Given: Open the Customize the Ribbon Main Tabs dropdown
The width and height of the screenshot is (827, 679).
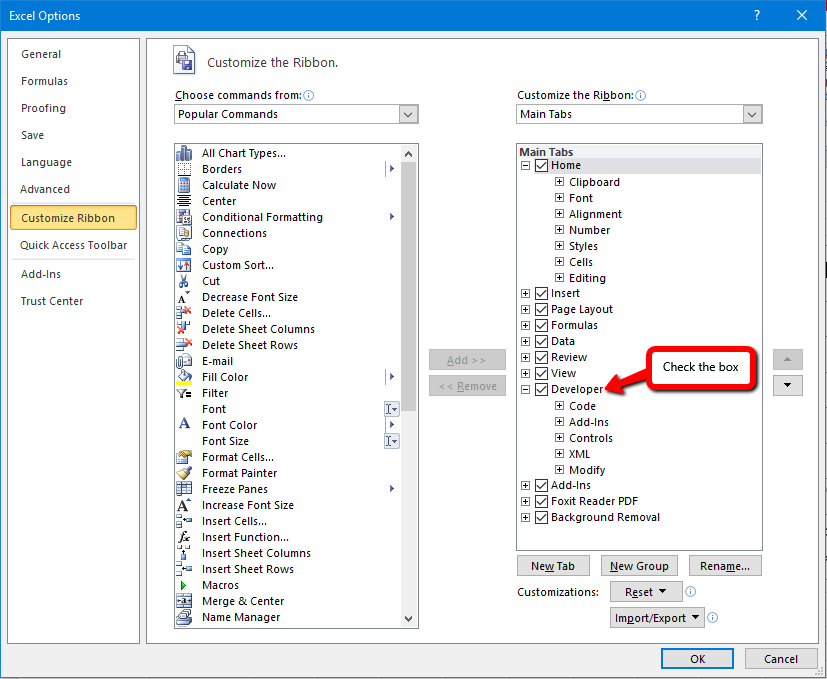Looking at the screenshot, I should (752, 114).
